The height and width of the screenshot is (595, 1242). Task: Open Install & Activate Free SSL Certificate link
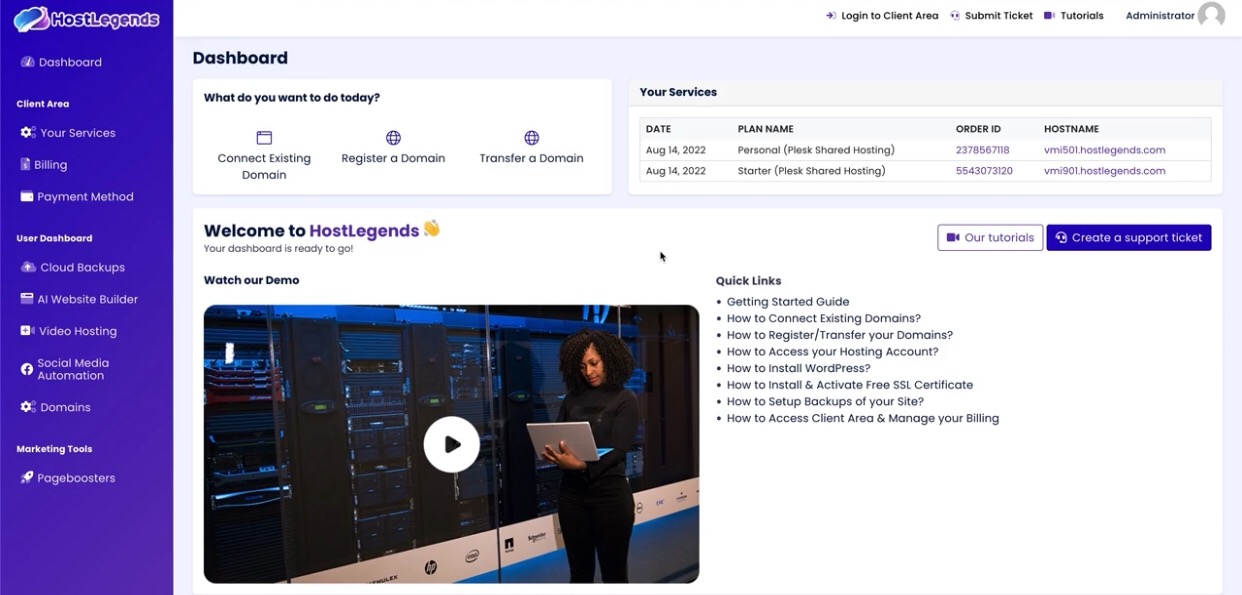[850, 385]
